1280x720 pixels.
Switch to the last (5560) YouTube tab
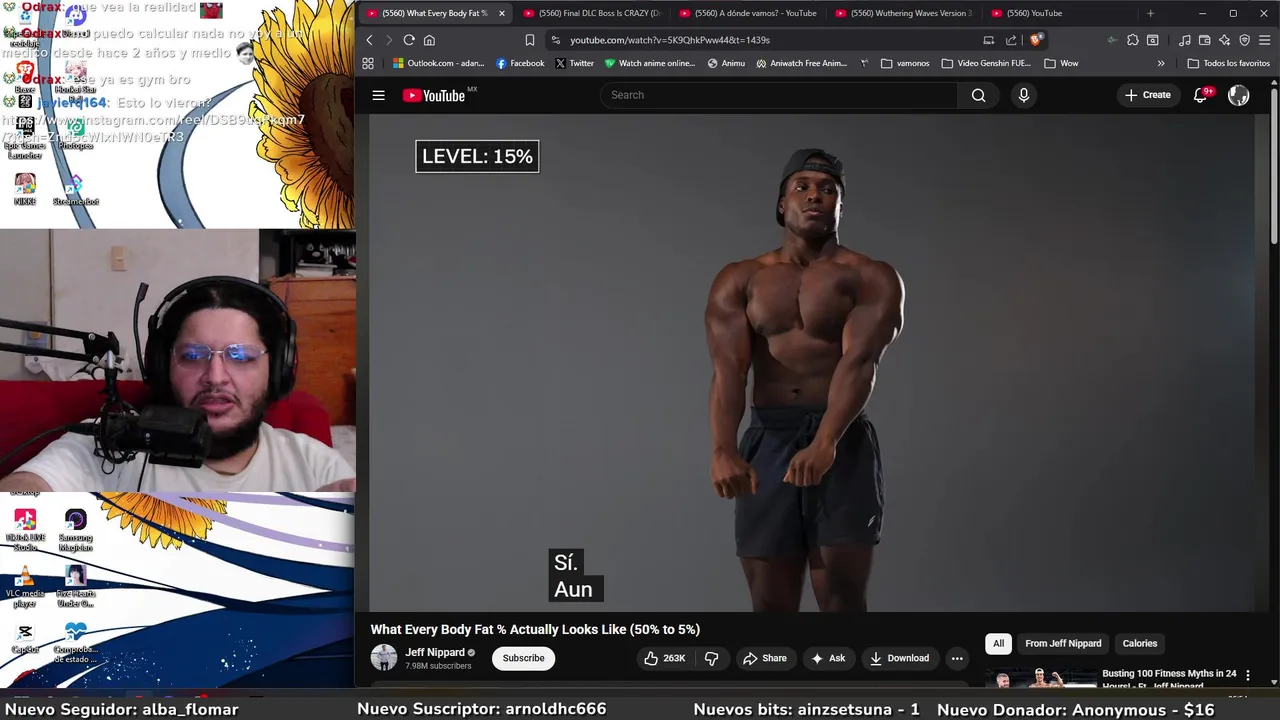[x=1060, y=13]
